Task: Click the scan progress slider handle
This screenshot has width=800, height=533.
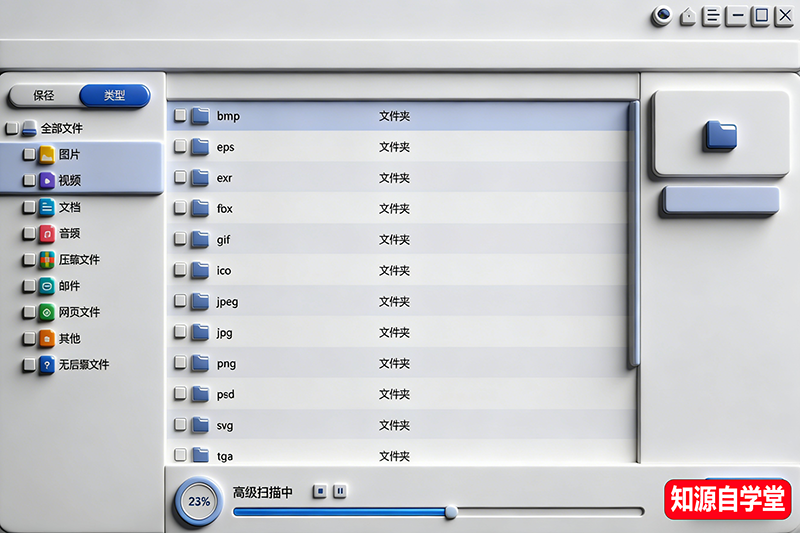Action: (x=451, y=512)
